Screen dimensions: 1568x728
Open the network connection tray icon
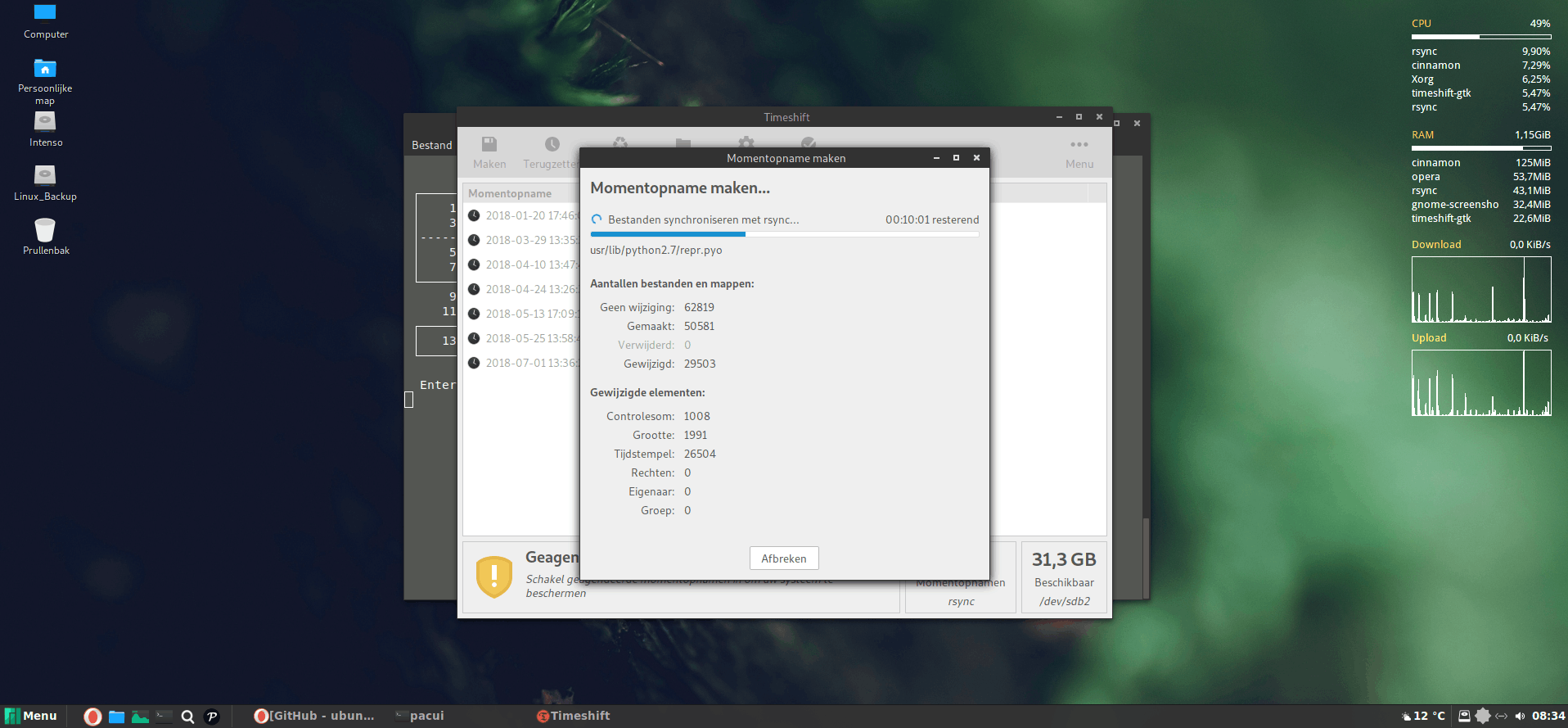(1502, 716)
